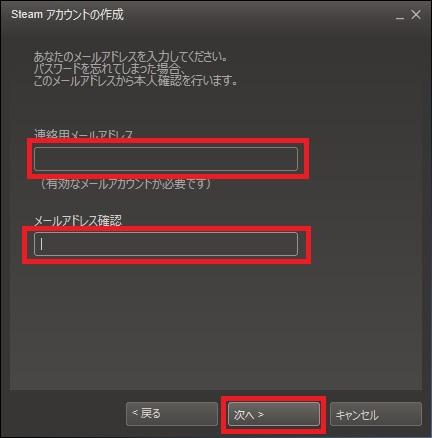Screen dimensions: 432x438
Task: Go back with the < 戻る button
Action: point(172,414)
